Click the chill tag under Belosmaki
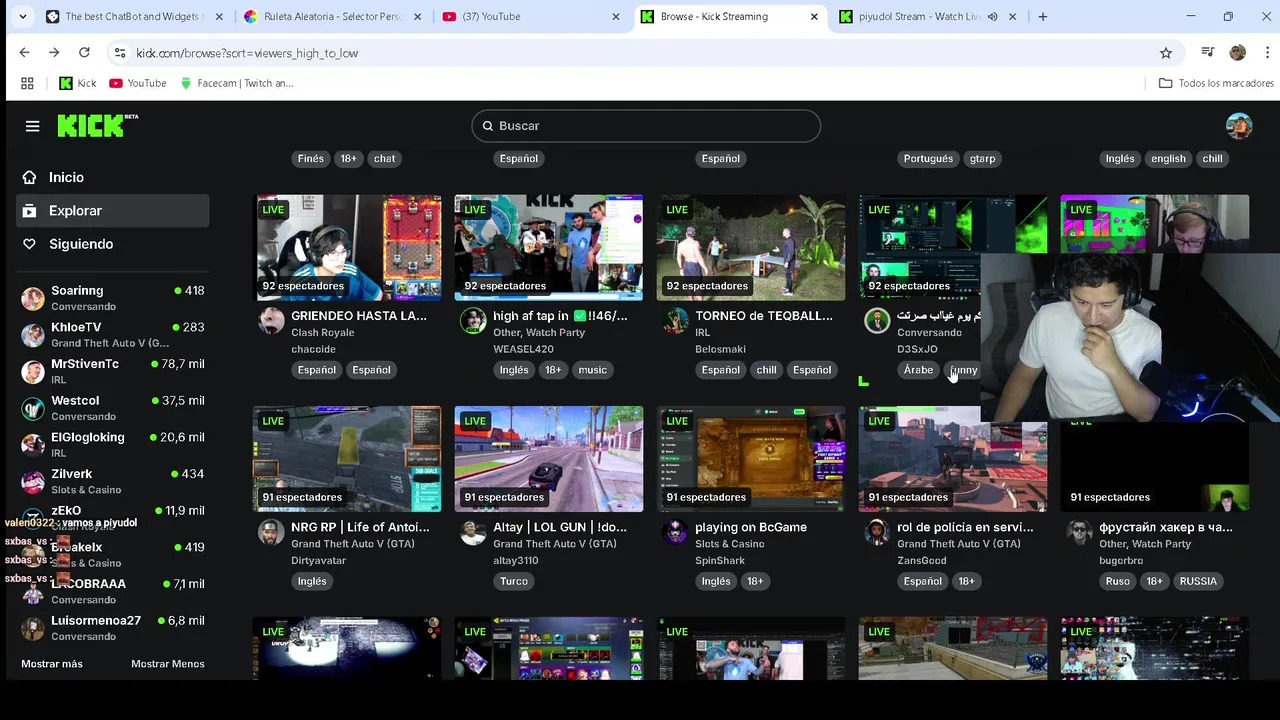The height and width of the screenshot is (720, 1280). click(x=766, y=370)
